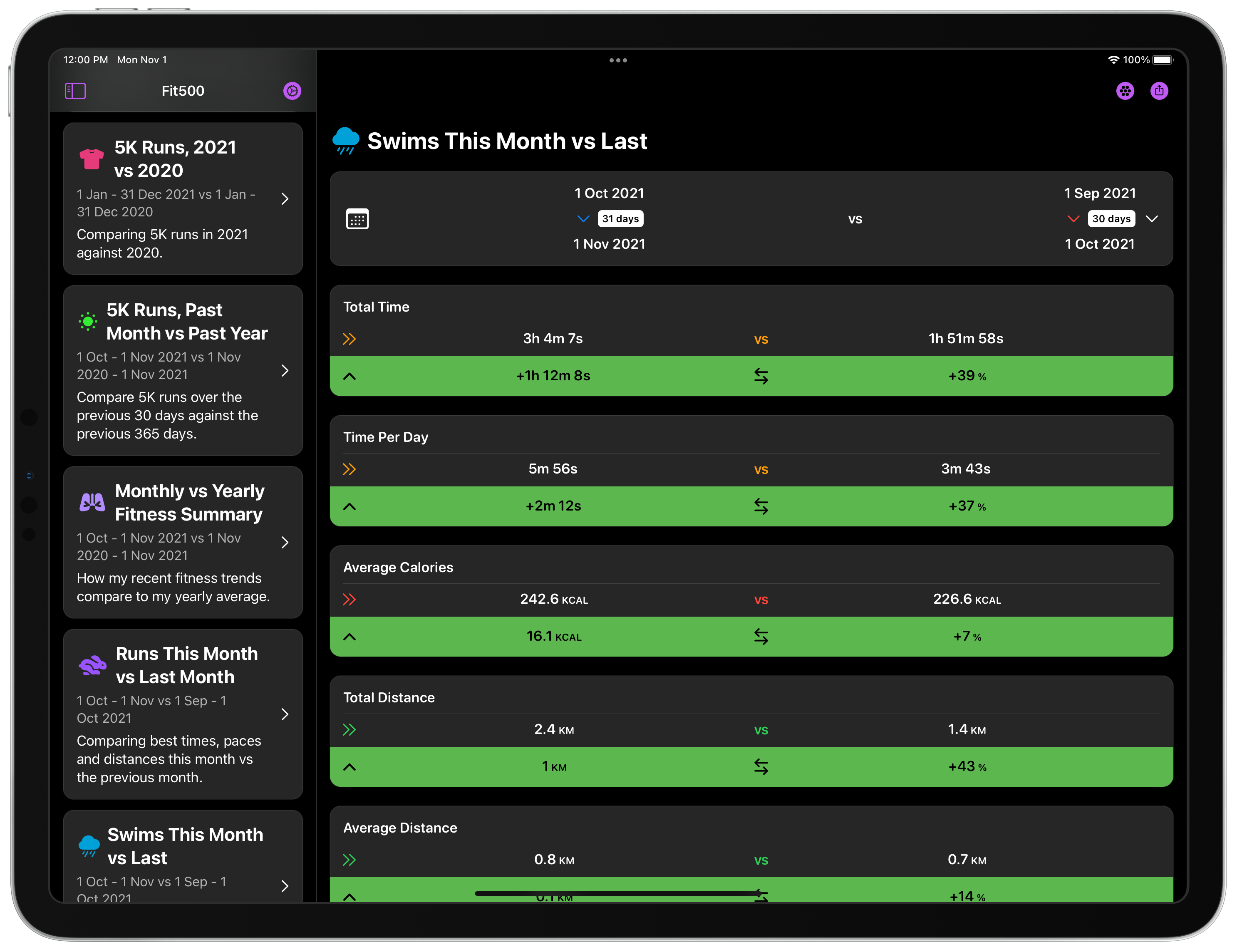Tap the swap arrows in Total Distance row
Screen dimensions: 1237x952
coord(761,767)
